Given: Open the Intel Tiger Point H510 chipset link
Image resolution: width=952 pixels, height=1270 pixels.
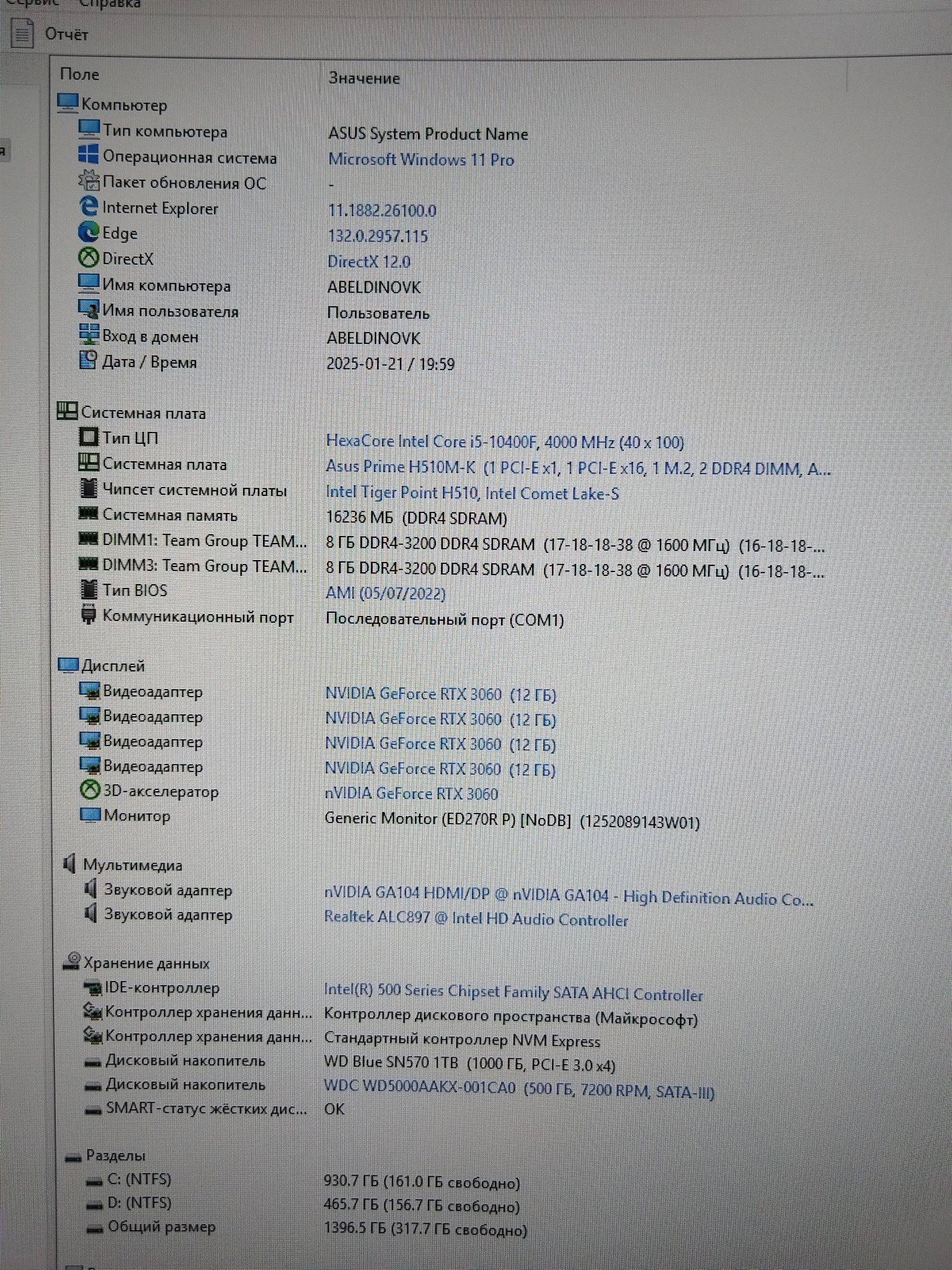Looking at the screenshot, I should click(472, 493).
